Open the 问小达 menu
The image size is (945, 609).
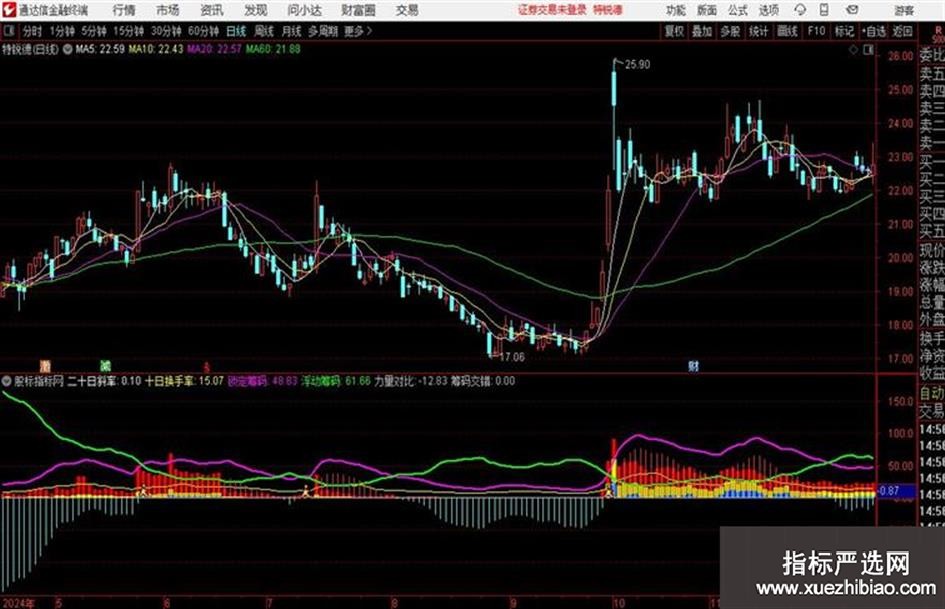click(304, 10)
